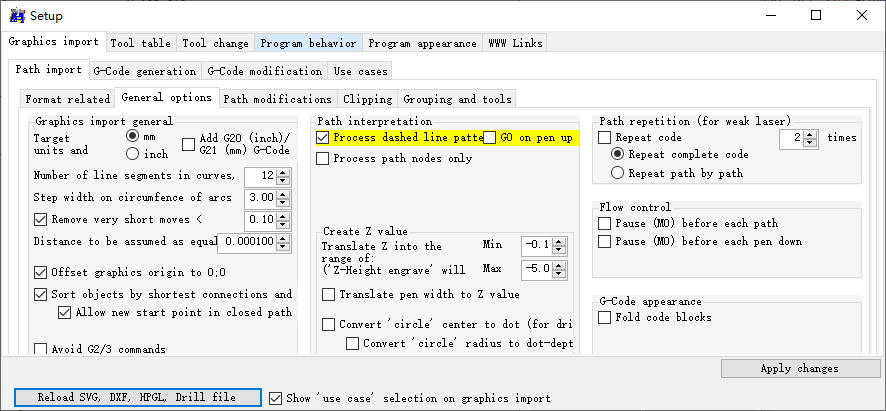The width and height of the screenshot is (886, 411).
Task: Open the Tool table tab
Action: tap(140, 43)
